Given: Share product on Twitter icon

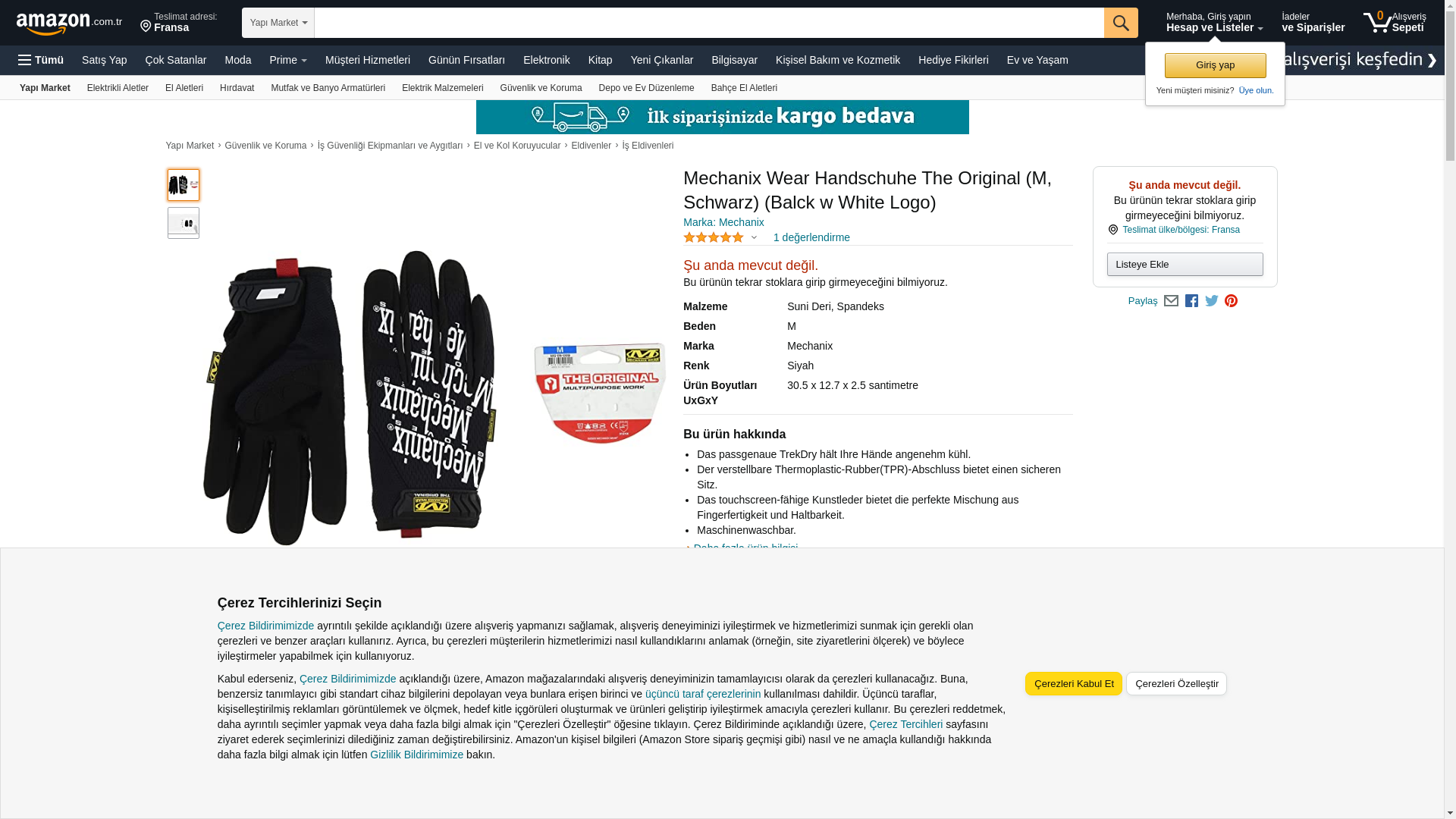Looking at the screenshot, I should click(x=1212, y=301).
